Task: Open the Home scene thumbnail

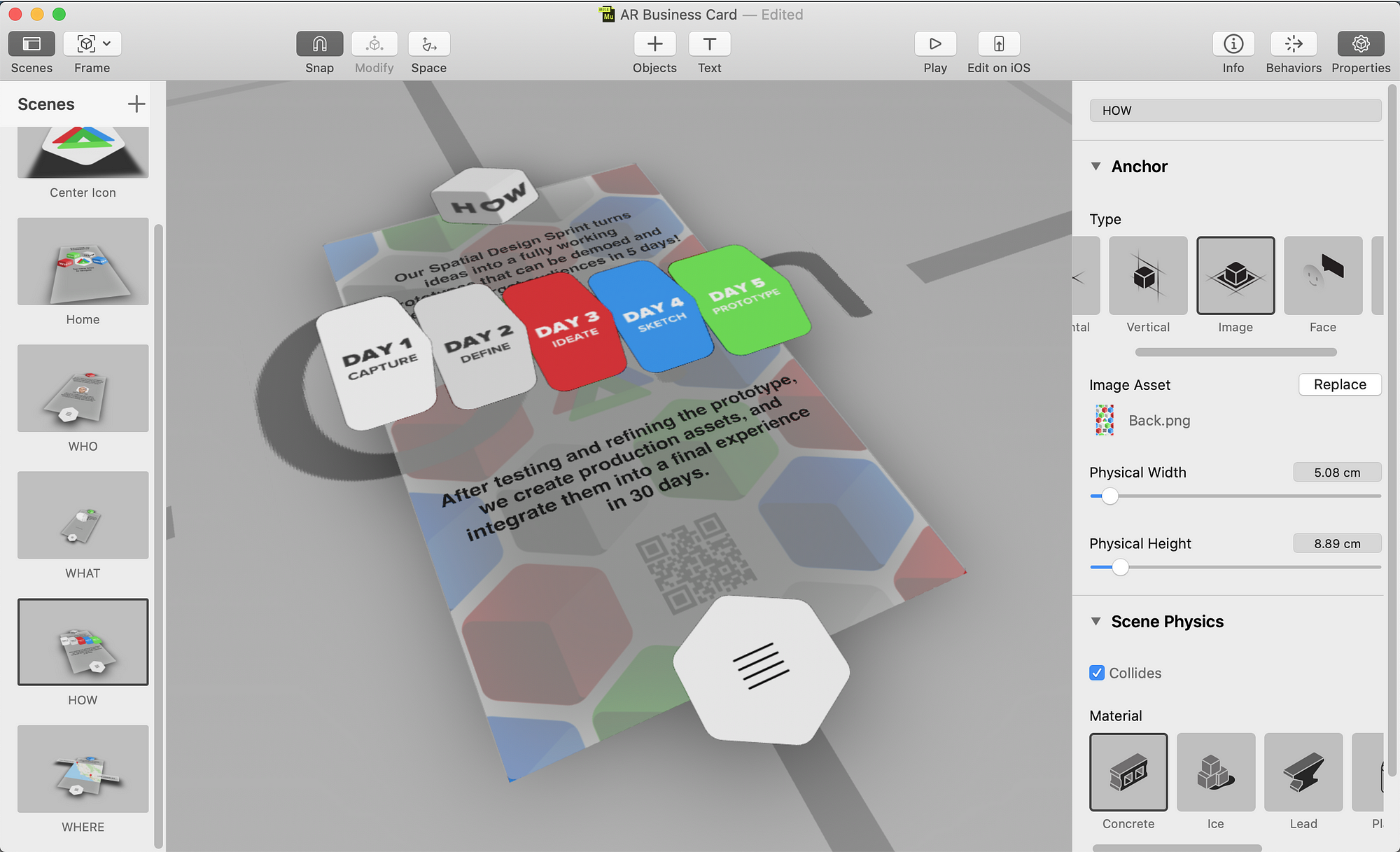Action: pyautogui.click(x=83, y=261)
